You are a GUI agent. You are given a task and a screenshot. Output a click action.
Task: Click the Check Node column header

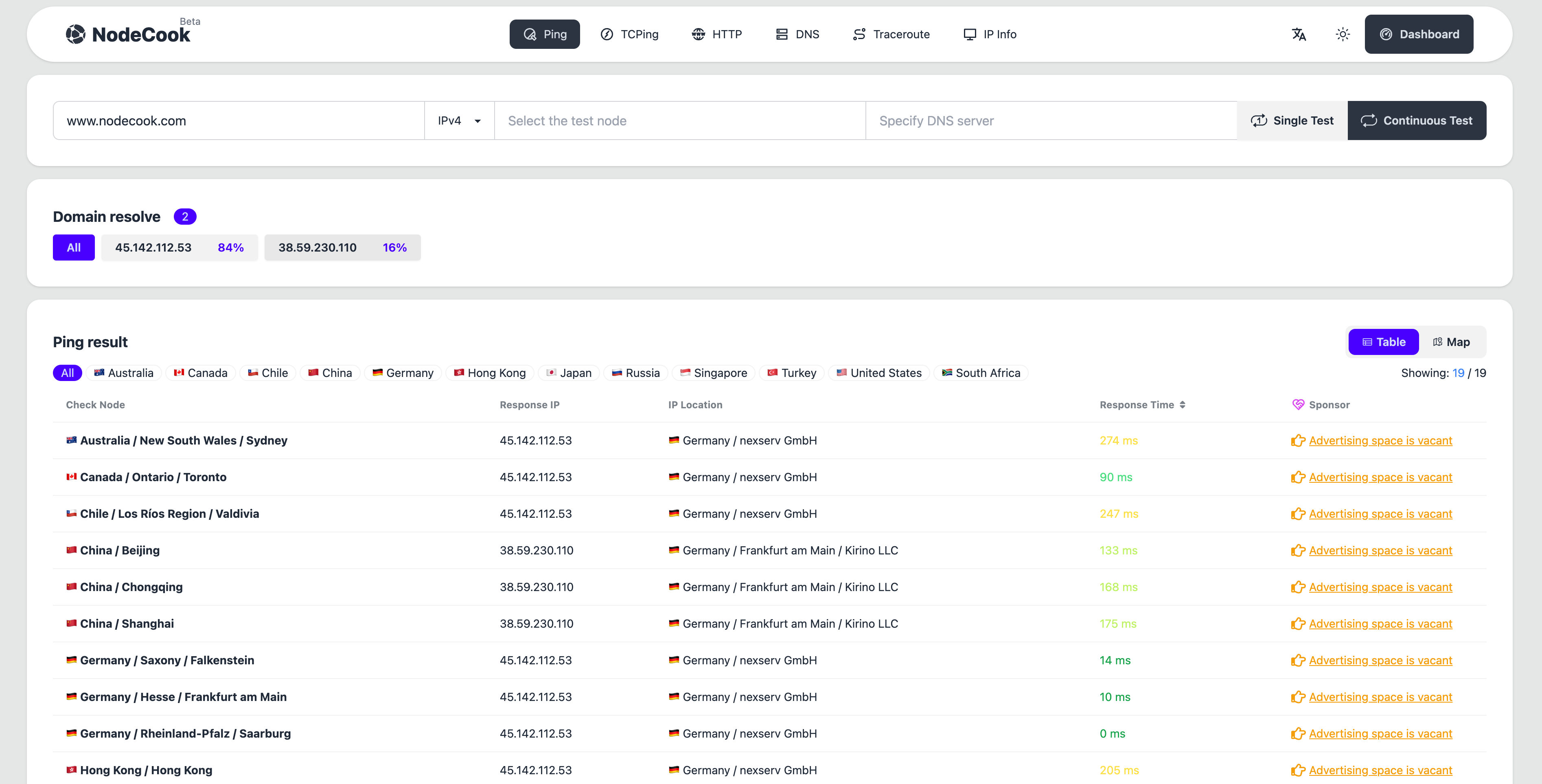pos(95,405)
